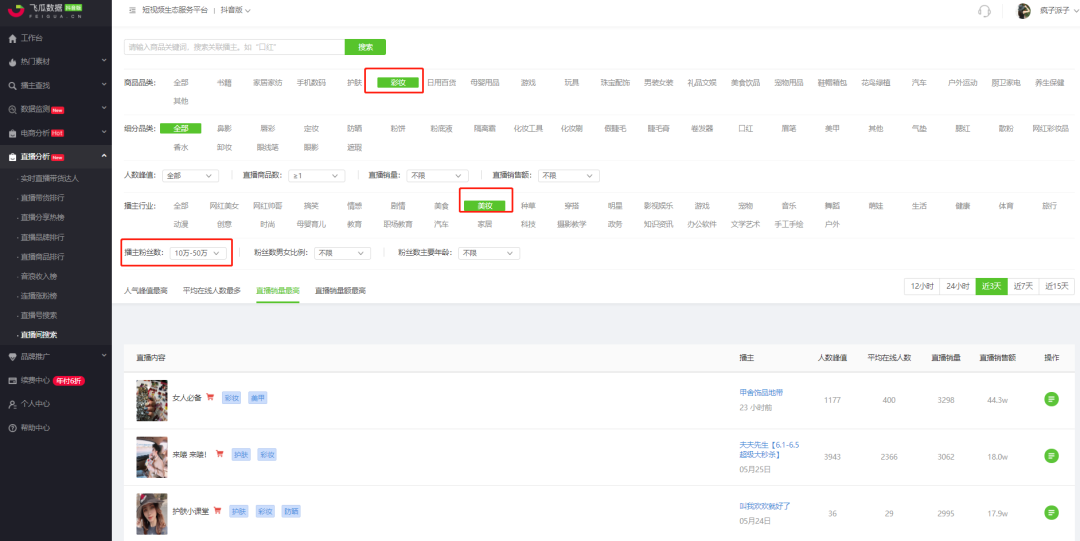Open 音浪收入榜 in sidebar
Image resolution: width=1080 pixels, height=541 pixels.
point(39,276)
